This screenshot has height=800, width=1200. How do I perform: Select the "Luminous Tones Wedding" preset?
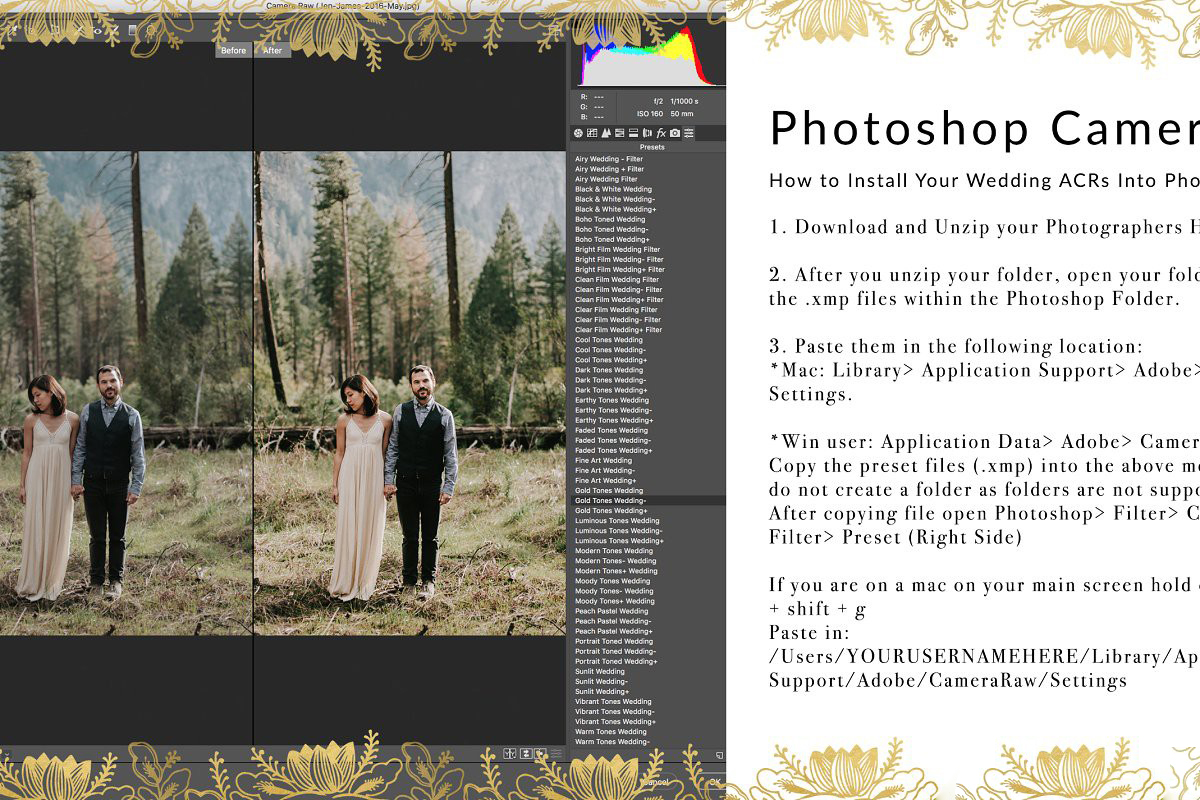(x=617, y=520)
